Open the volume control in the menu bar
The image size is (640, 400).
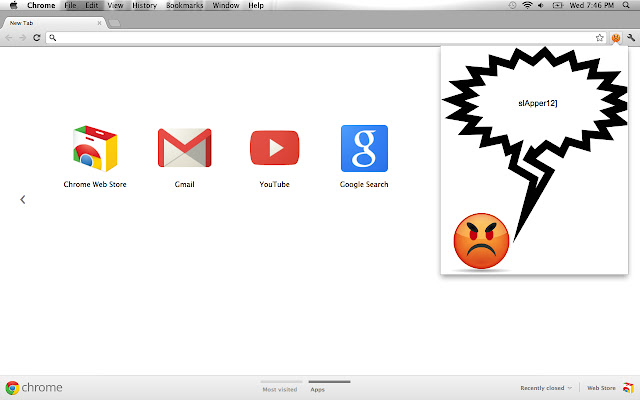(541, 5)
